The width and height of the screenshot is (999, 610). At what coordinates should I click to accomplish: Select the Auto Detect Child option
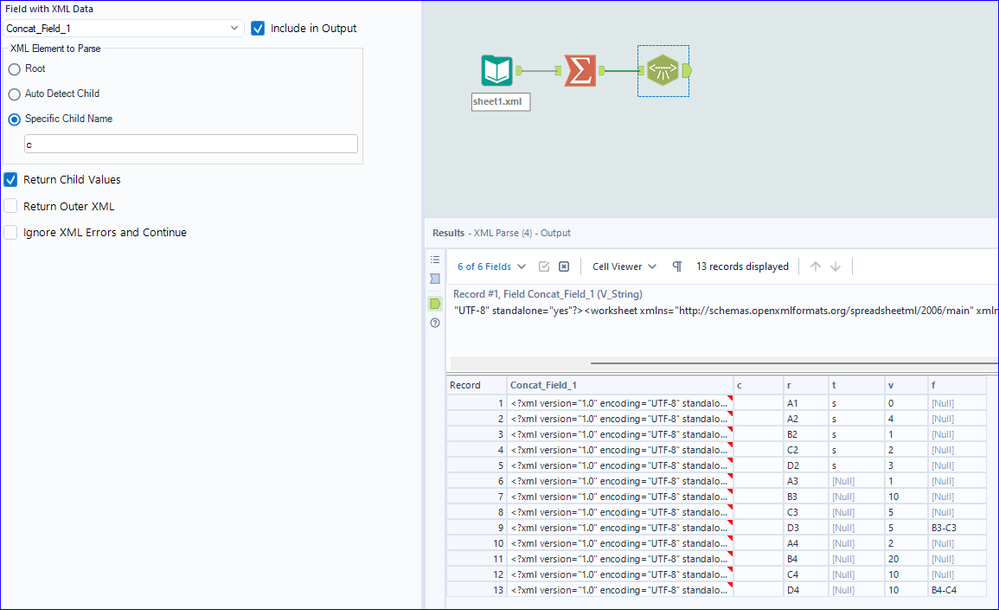click(14, 94)
